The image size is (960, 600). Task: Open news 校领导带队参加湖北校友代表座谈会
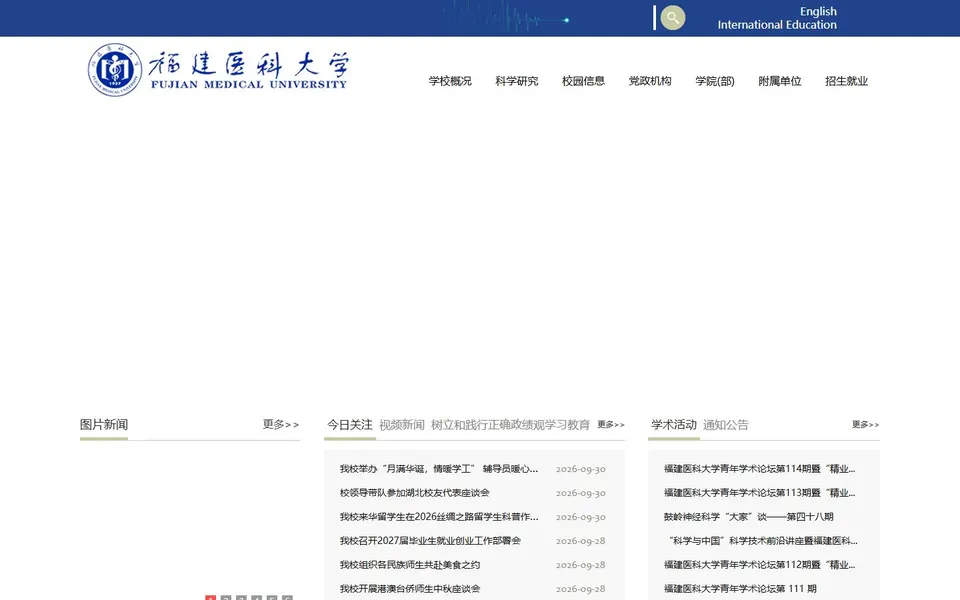tap(414, 493)
